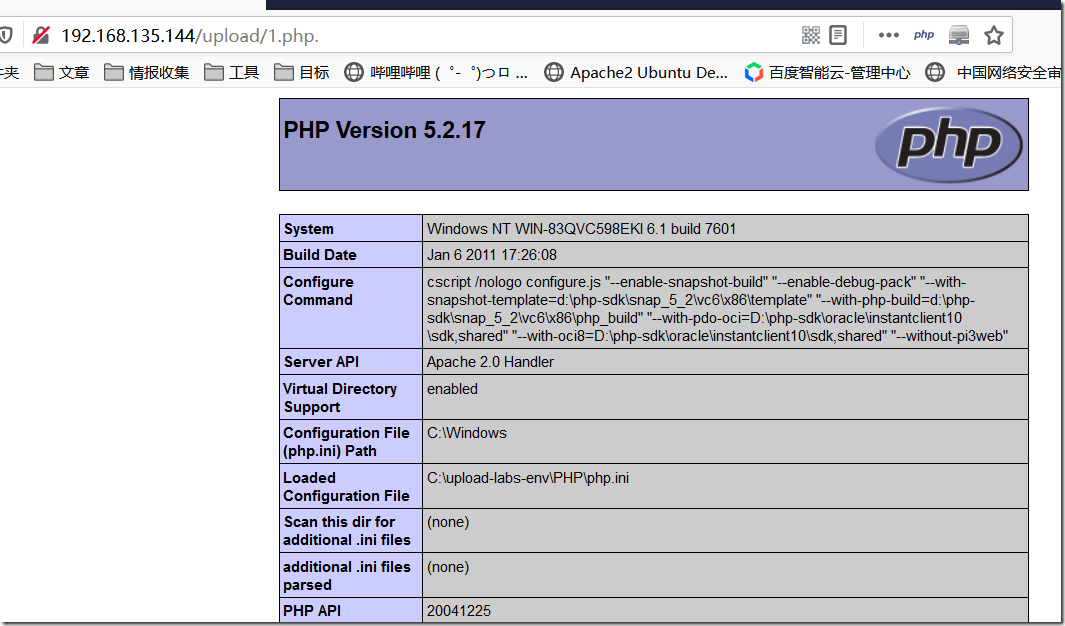Click the php extension icon in address bar
The image size is (1065, 626).
point(924,35)
